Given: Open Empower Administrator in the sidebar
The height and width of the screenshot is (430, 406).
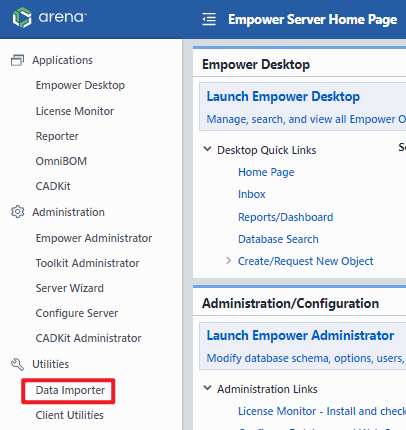Looking at the screenshot, I should 94,238.
